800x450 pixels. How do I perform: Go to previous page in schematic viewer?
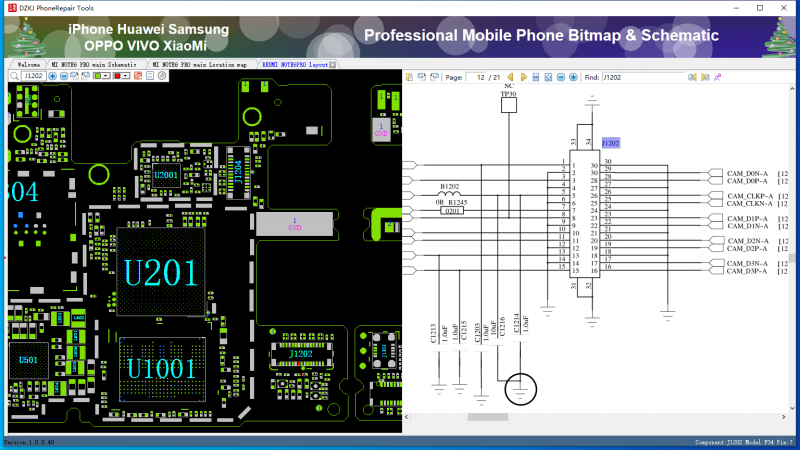pos(511,76)
